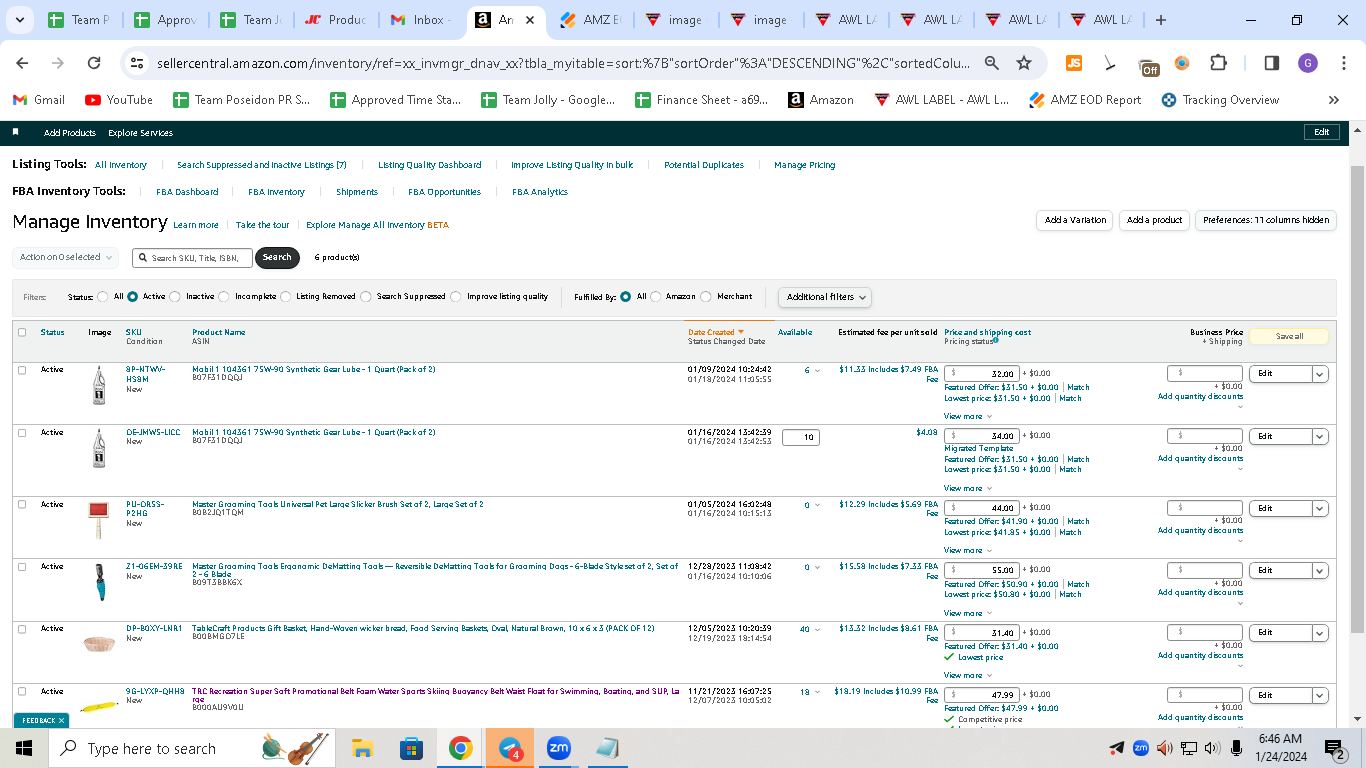Go back using the browser back arrow
This screenshot has height=768, width=1366.
pos(22,63)
